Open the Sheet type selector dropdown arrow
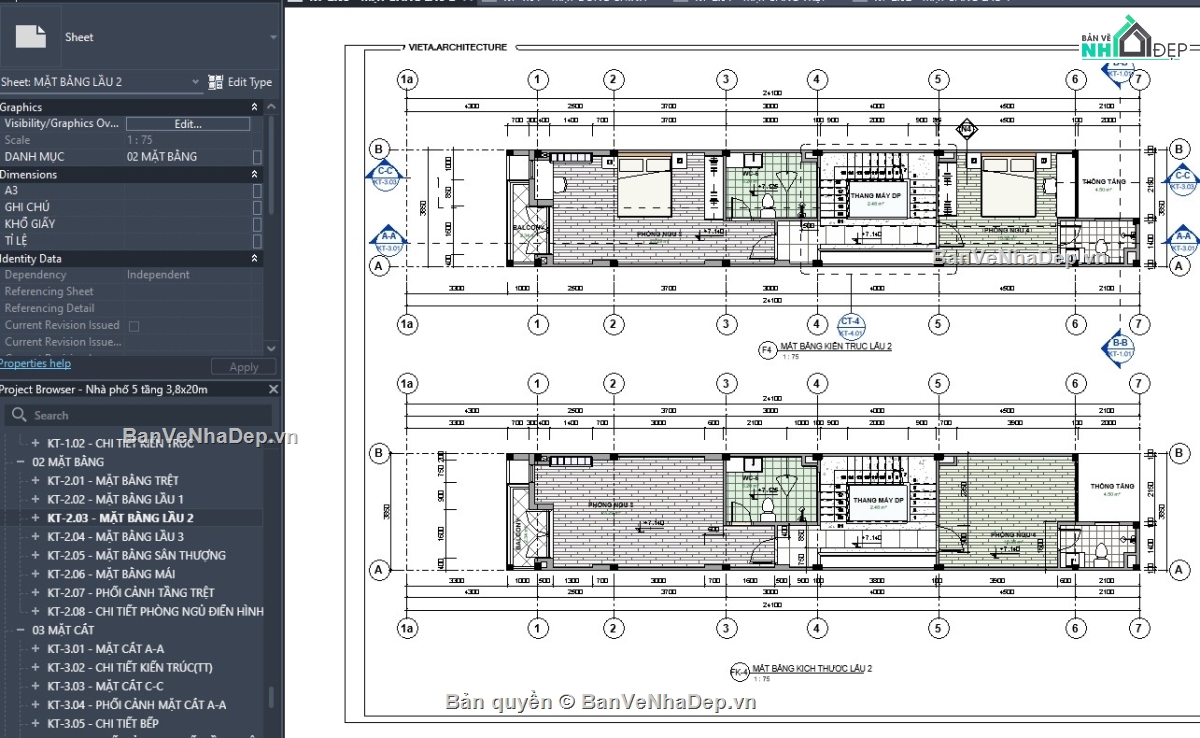The height and width of the screenshot is (738, 1200). tap(273, 37)
